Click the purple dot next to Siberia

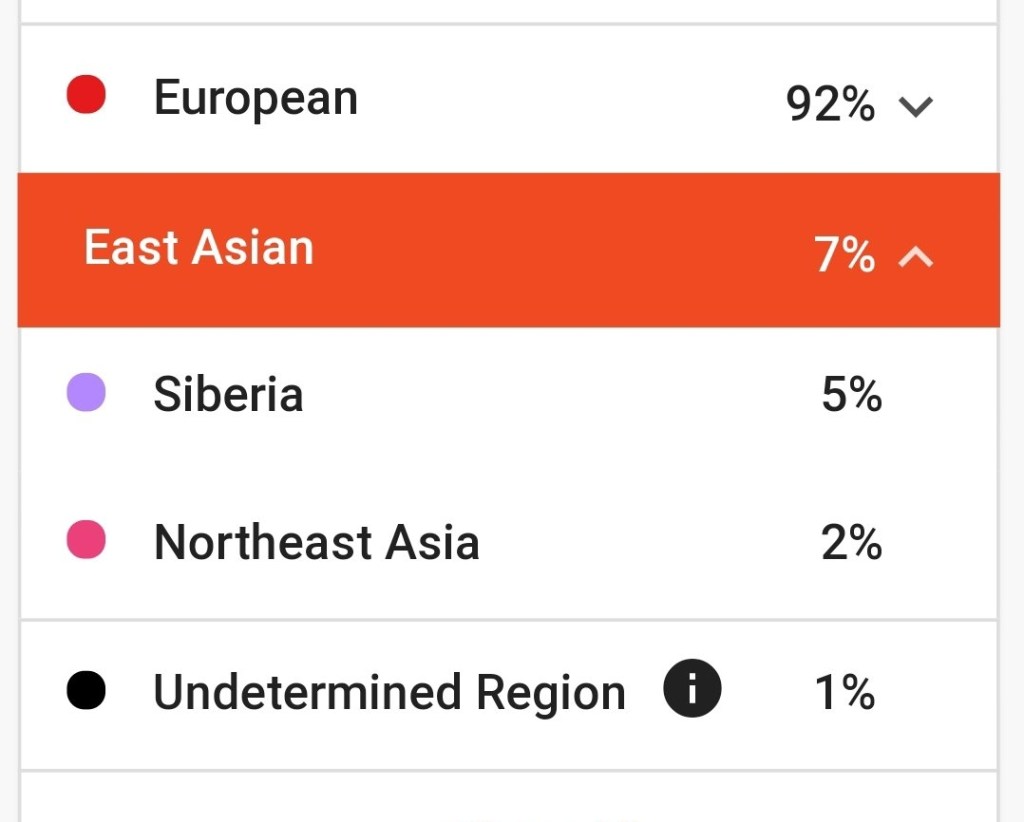pos(86,392)
